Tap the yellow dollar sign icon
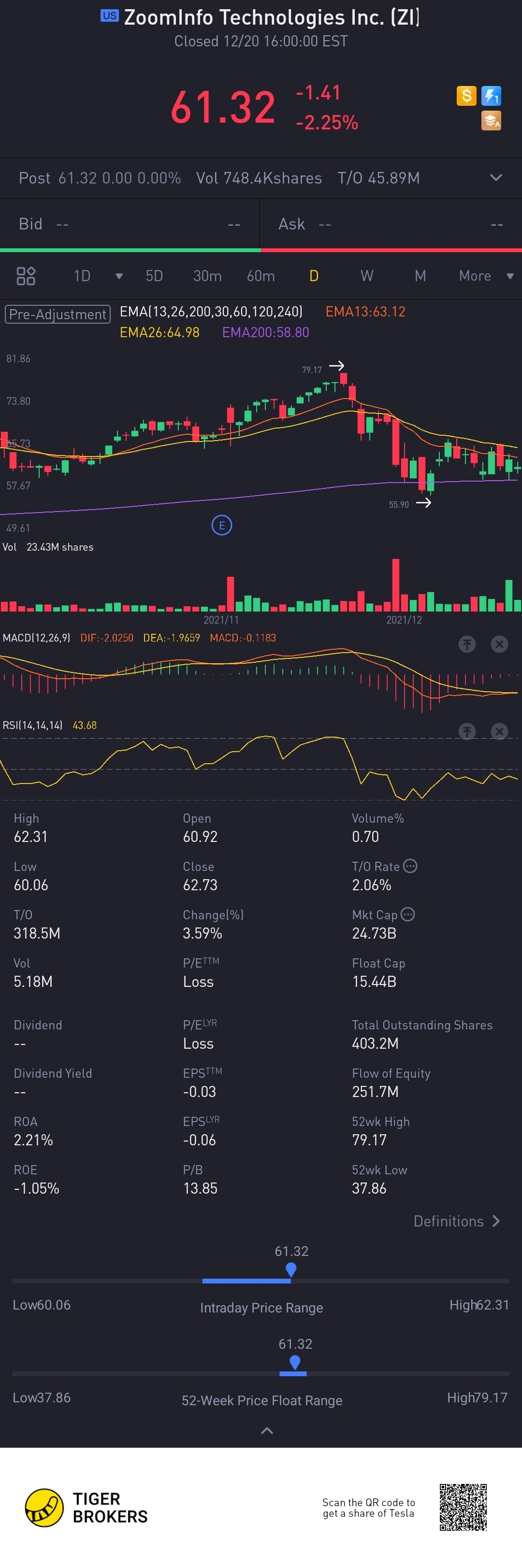 466,96
